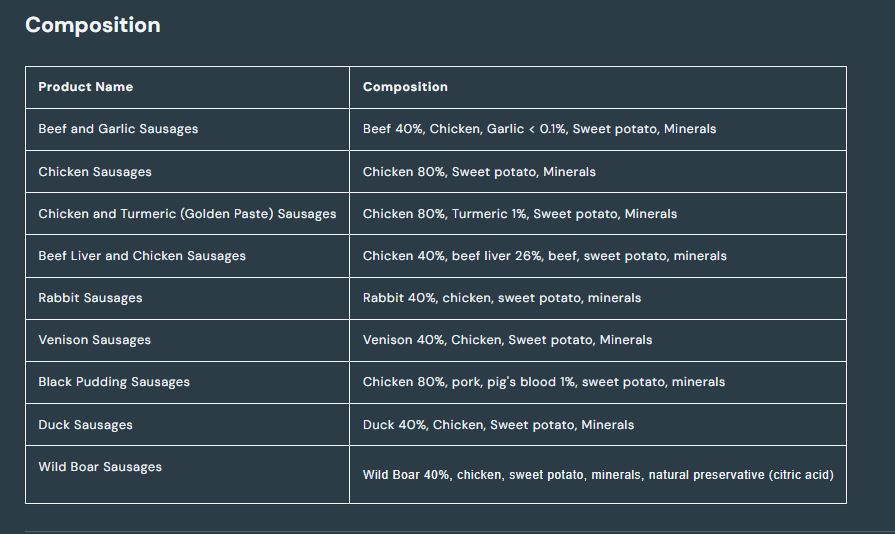Select the Chicken Sausages product name cell
Viewport: 895px width, 534px height.
[95, 172]
